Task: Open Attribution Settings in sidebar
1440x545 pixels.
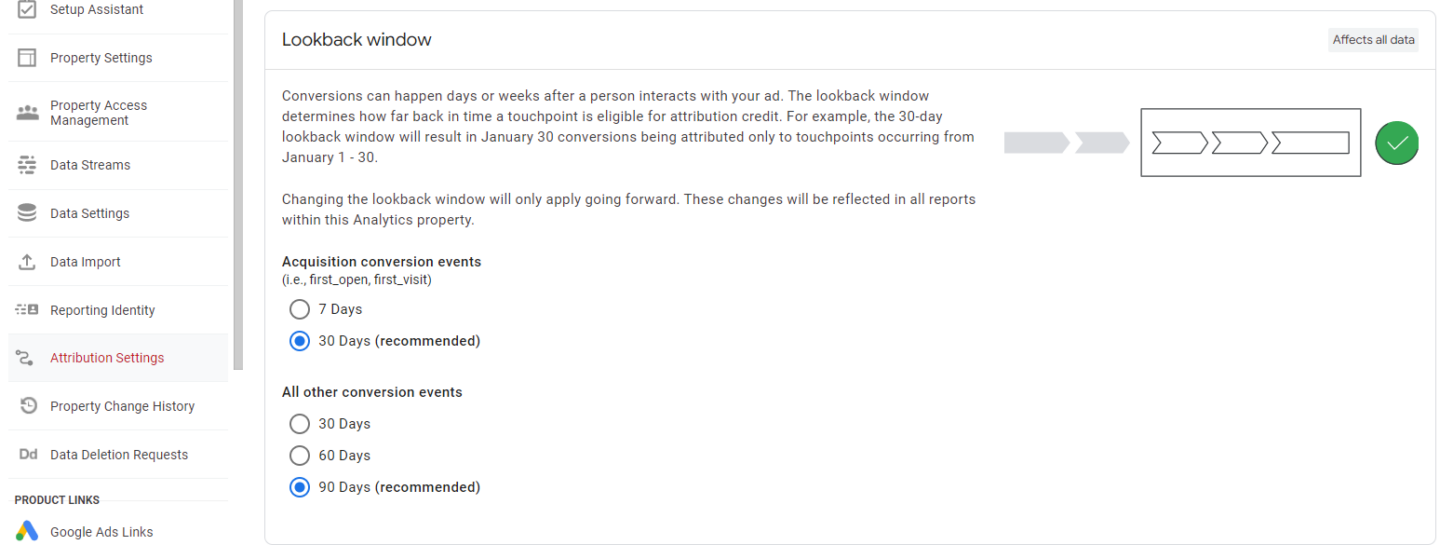Action: tap(107, 358)
